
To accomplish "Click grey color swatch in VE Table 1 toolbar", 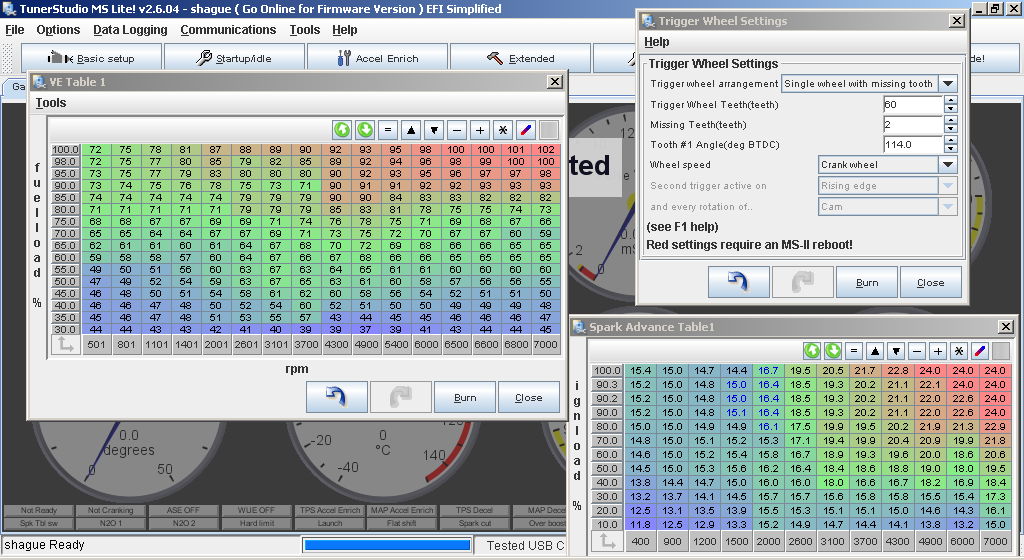I will tap(549, 130).
